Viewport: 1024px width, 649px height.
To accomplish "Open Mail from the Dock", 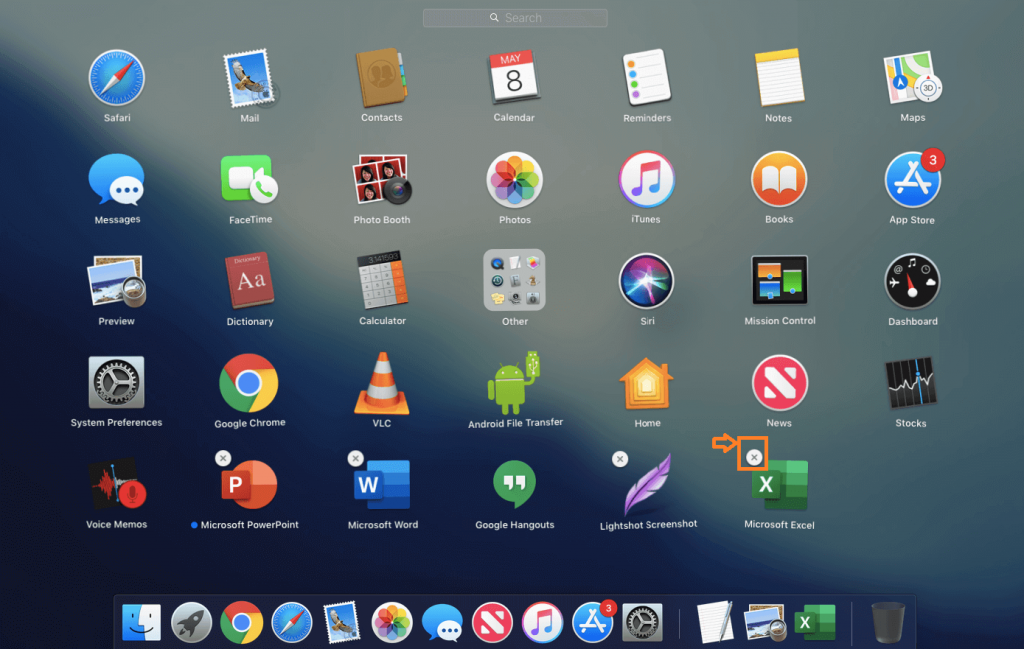I will pos(342,622).
